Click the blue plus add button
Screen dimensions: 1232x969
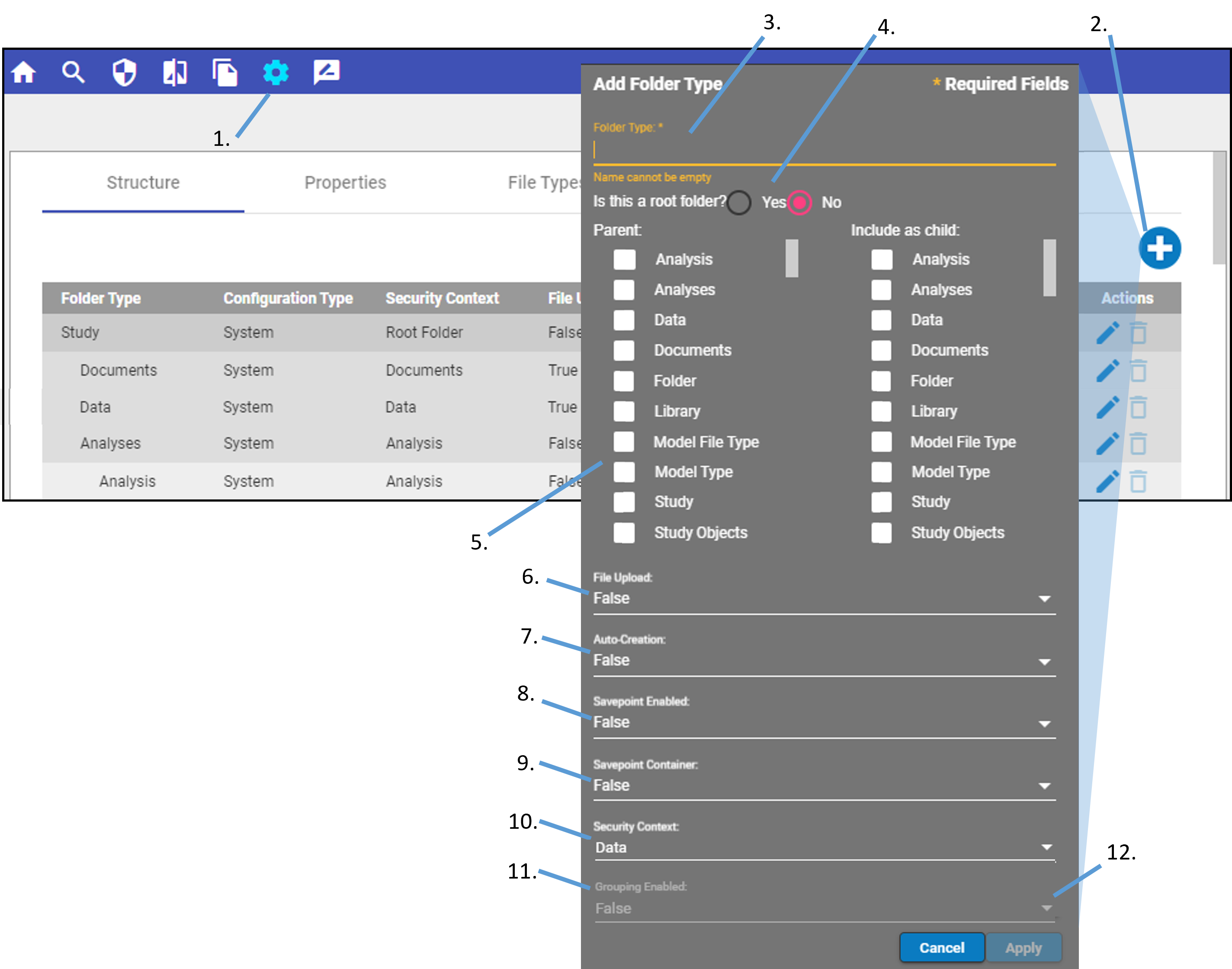click(1159, 248)
